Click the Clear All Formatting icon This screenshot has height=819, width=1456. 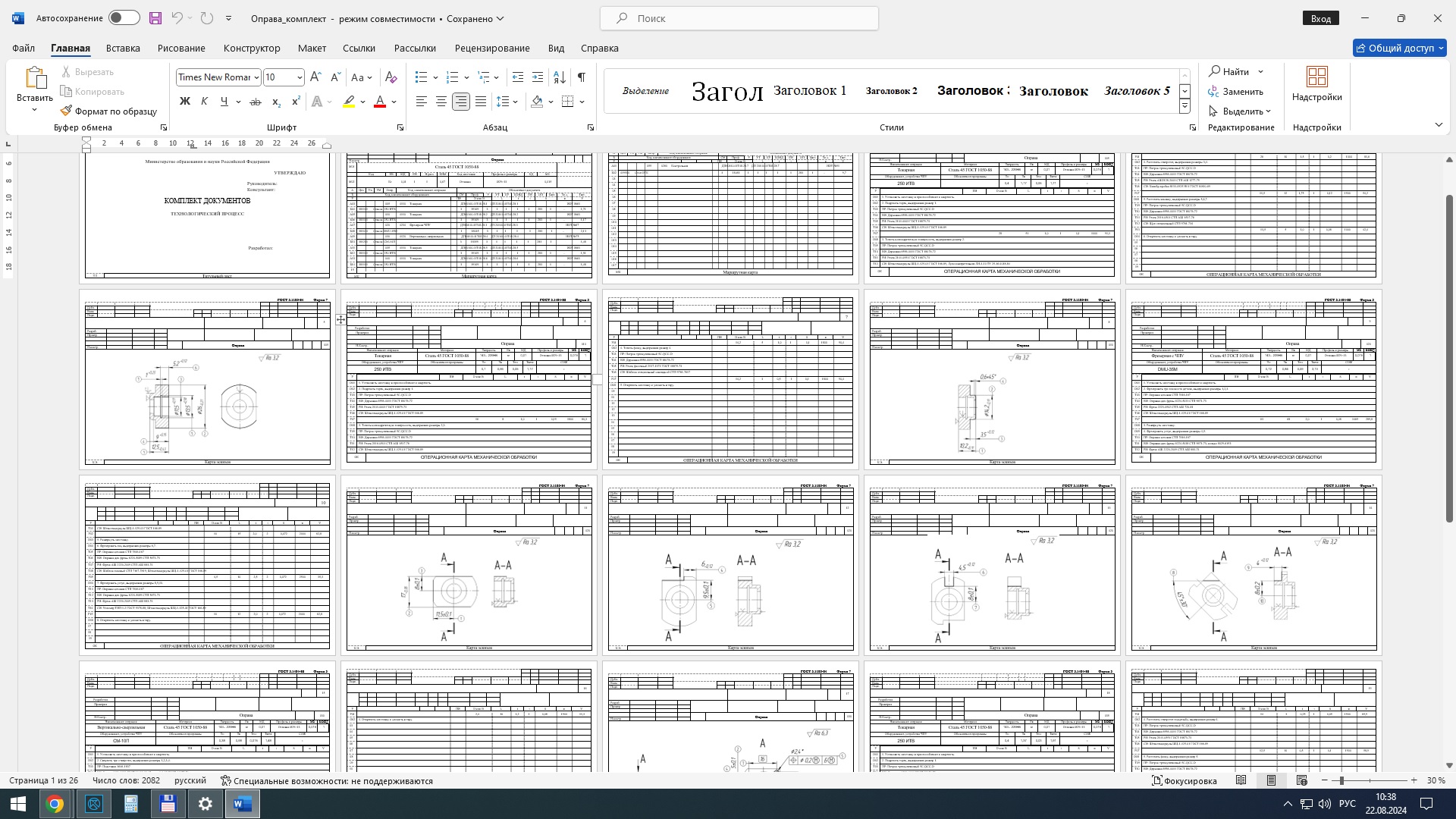coord(391,77)
